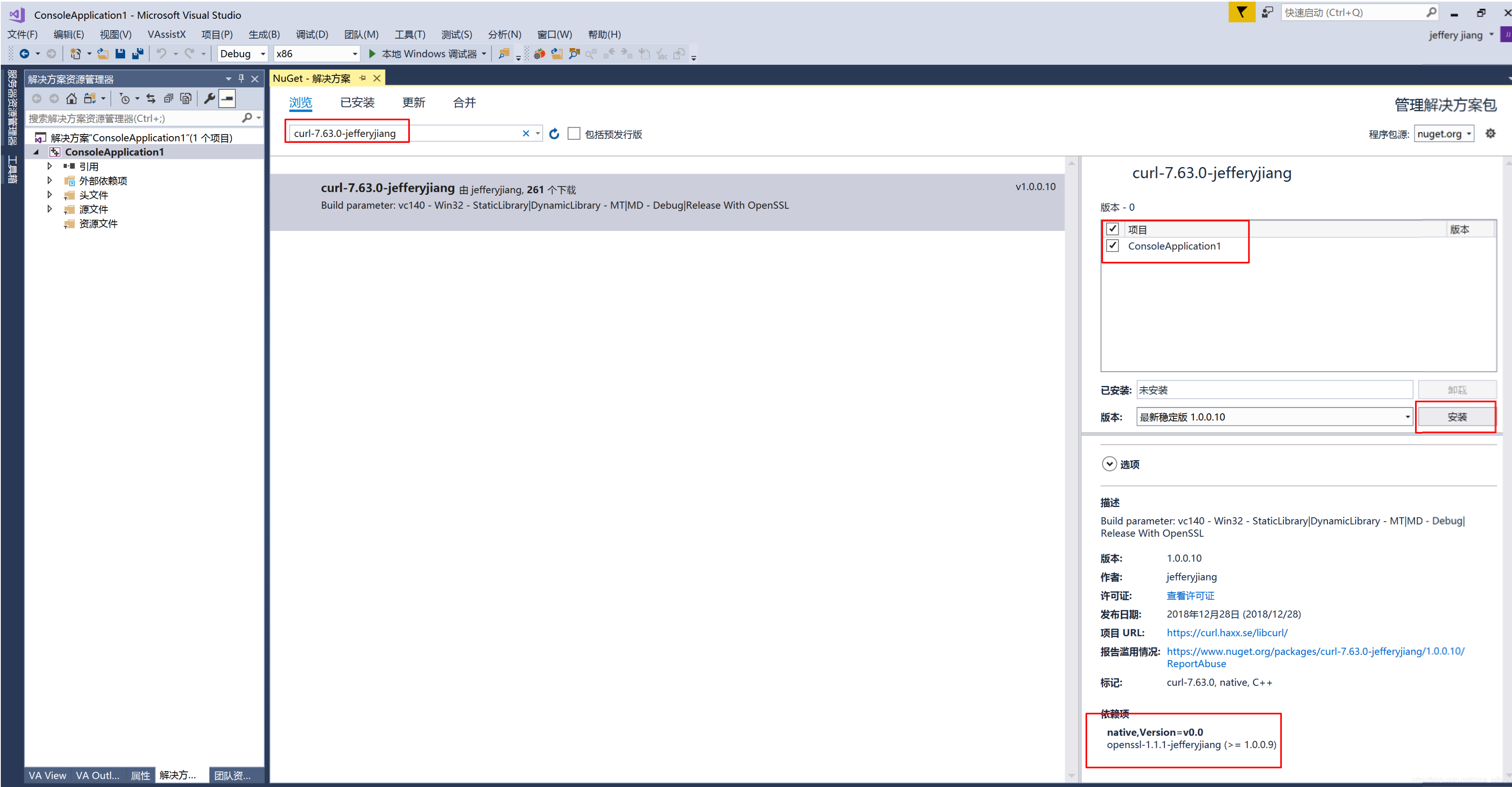The width and height of the screenshot is (1512, 787).
Task: Toggle the select-all 项目 header checkbox
Action: [1112, 229]
